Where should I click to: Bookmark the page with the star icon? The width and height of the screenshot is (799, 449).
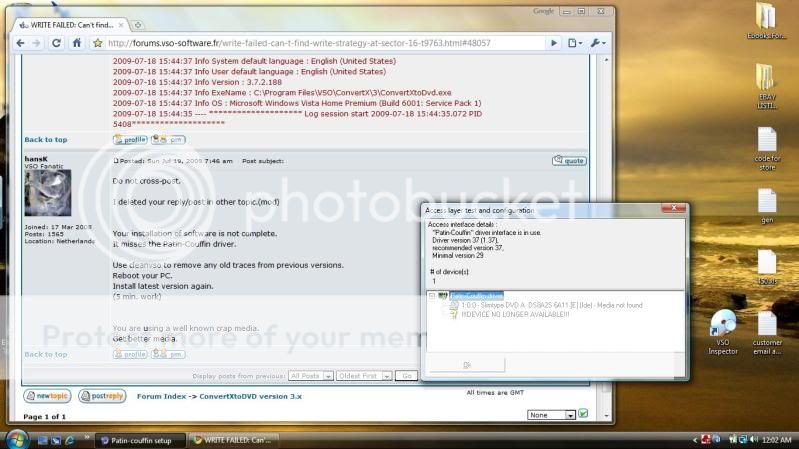coord(98,43)
